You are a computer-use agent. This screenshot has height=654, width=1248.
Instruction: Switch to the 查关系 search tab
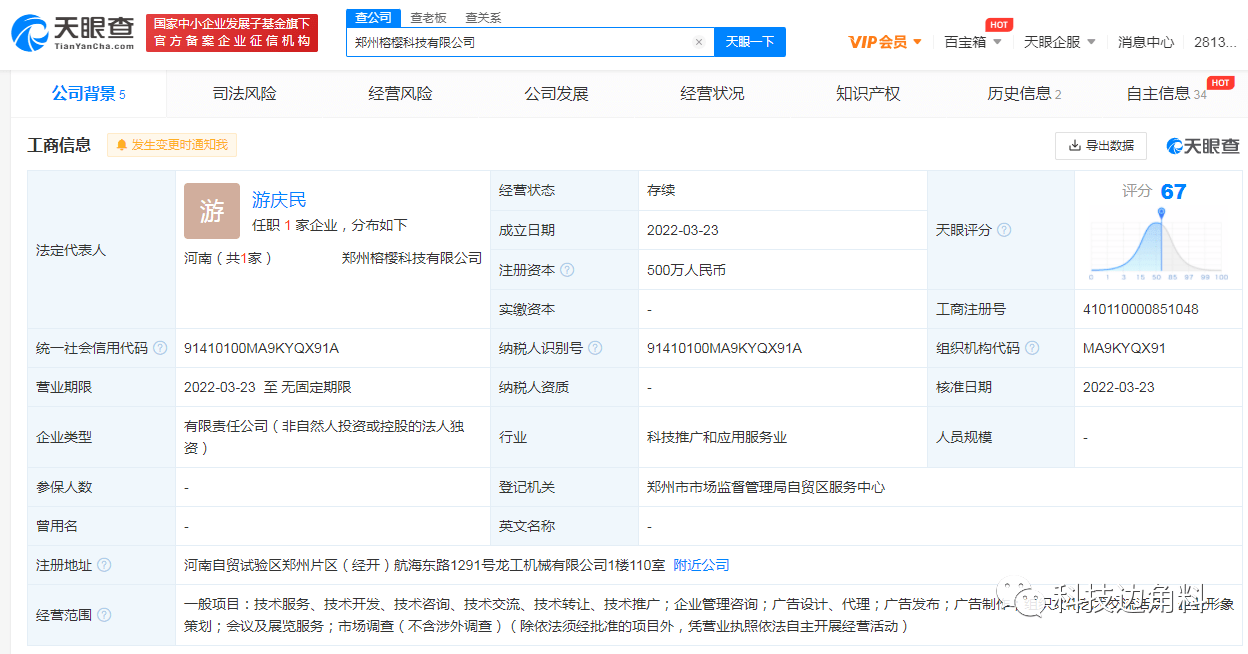point(483,18)
